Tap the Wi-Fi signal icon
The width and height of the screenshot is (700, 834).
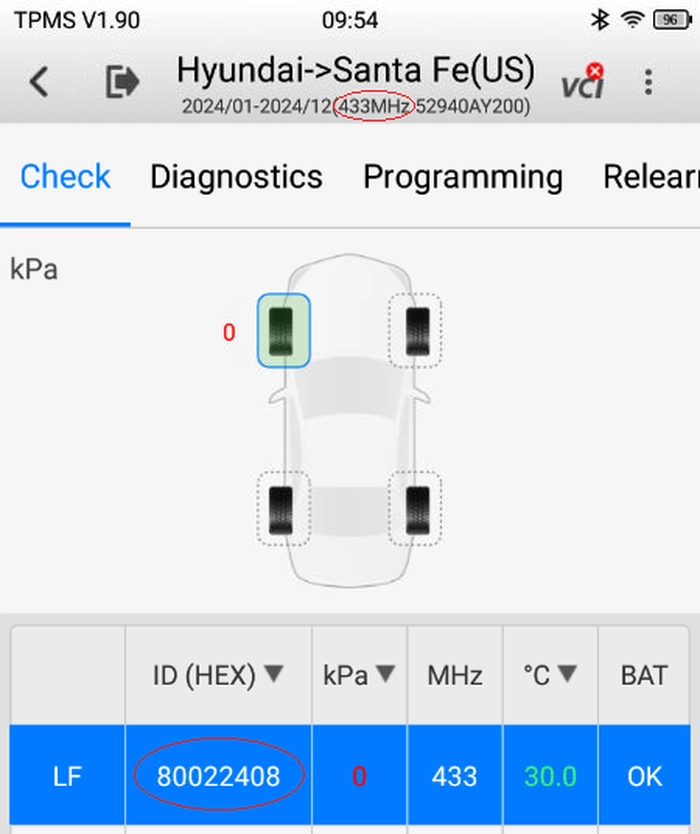click(x=632, y=20)
